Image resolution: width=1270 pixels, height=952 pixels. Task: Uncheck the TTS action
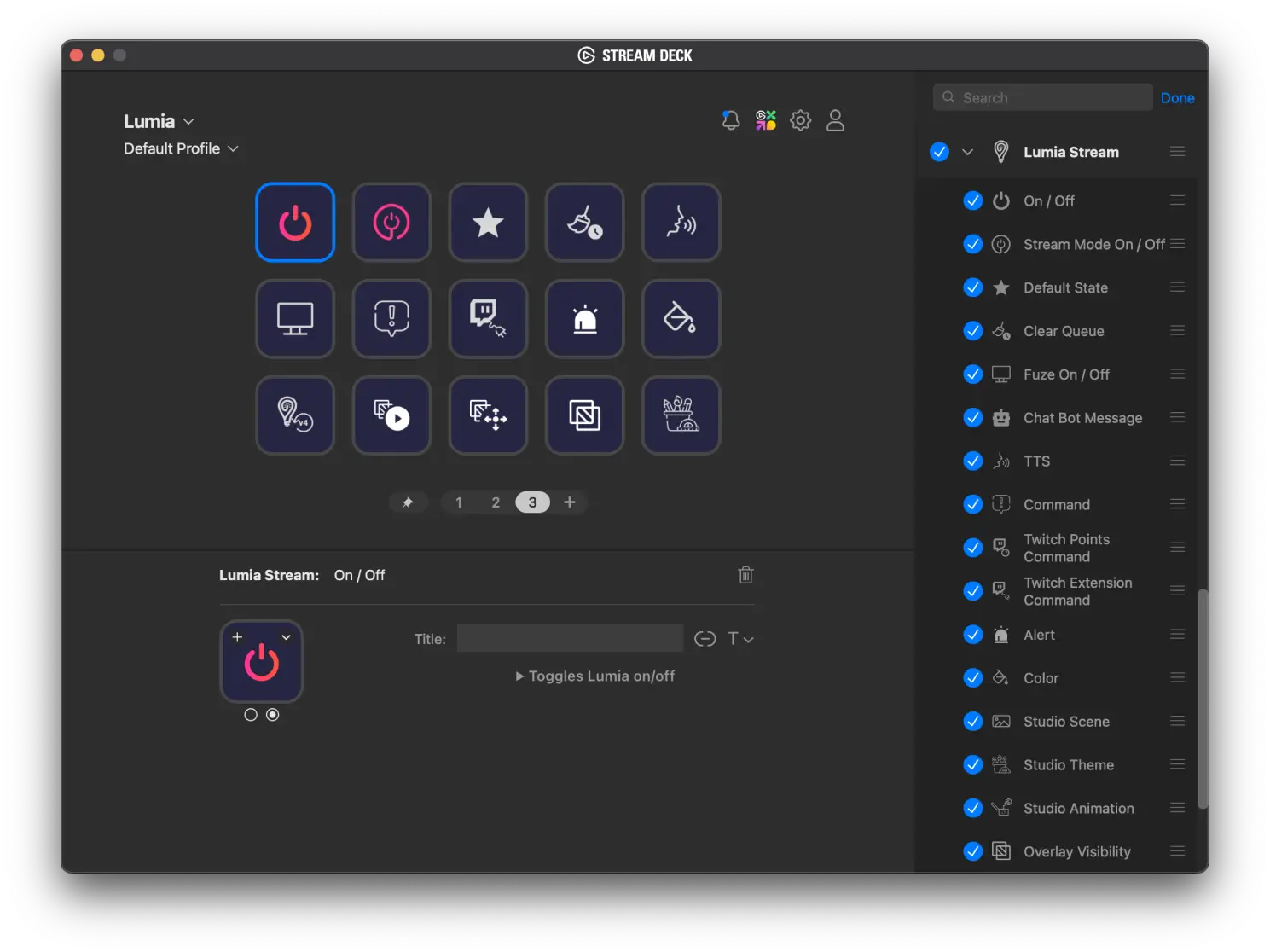click(972, 461)
